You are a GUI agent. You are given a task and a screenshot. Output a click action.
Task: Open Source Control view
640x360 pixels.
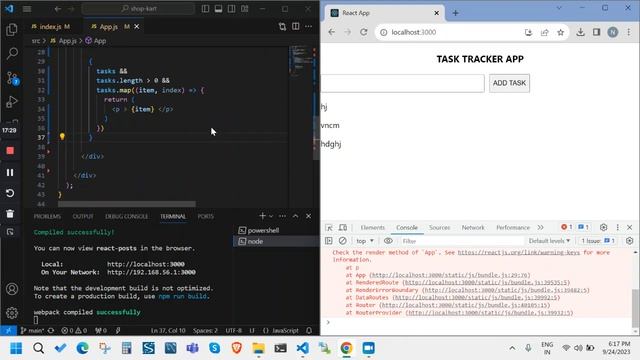(12, 78)
